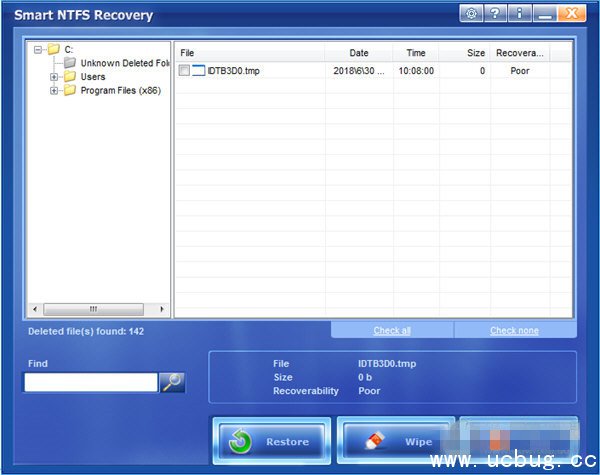
Task: Click the Users folder icon
Action: pyautogui.click(x=69, y=77)
